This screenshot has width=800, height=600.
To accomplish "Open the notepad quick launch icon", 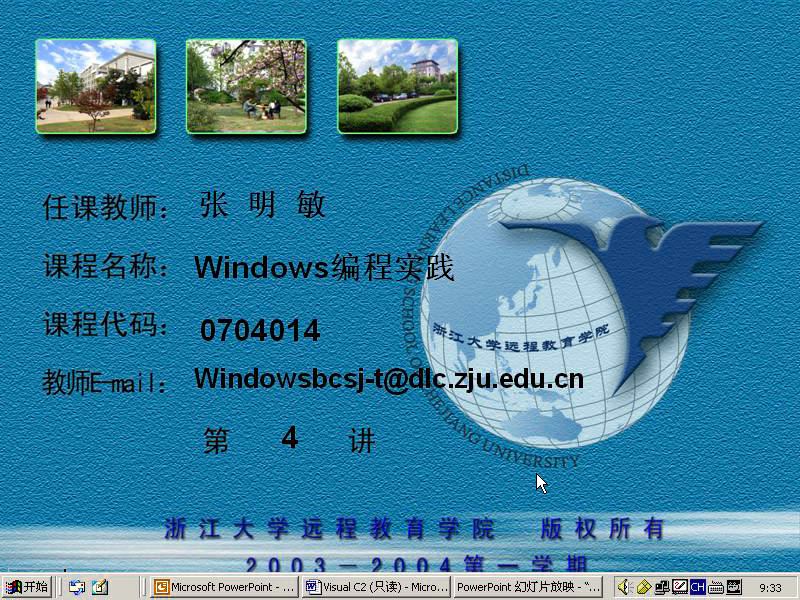I will click(100, 587).
